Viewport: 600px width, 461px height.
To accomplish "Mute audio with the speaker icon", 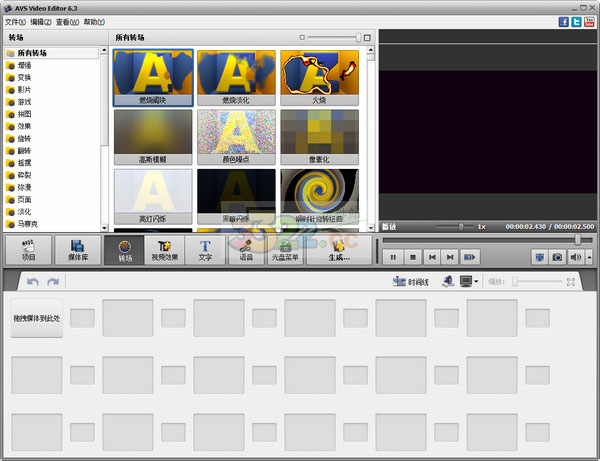I will [576, 257].
